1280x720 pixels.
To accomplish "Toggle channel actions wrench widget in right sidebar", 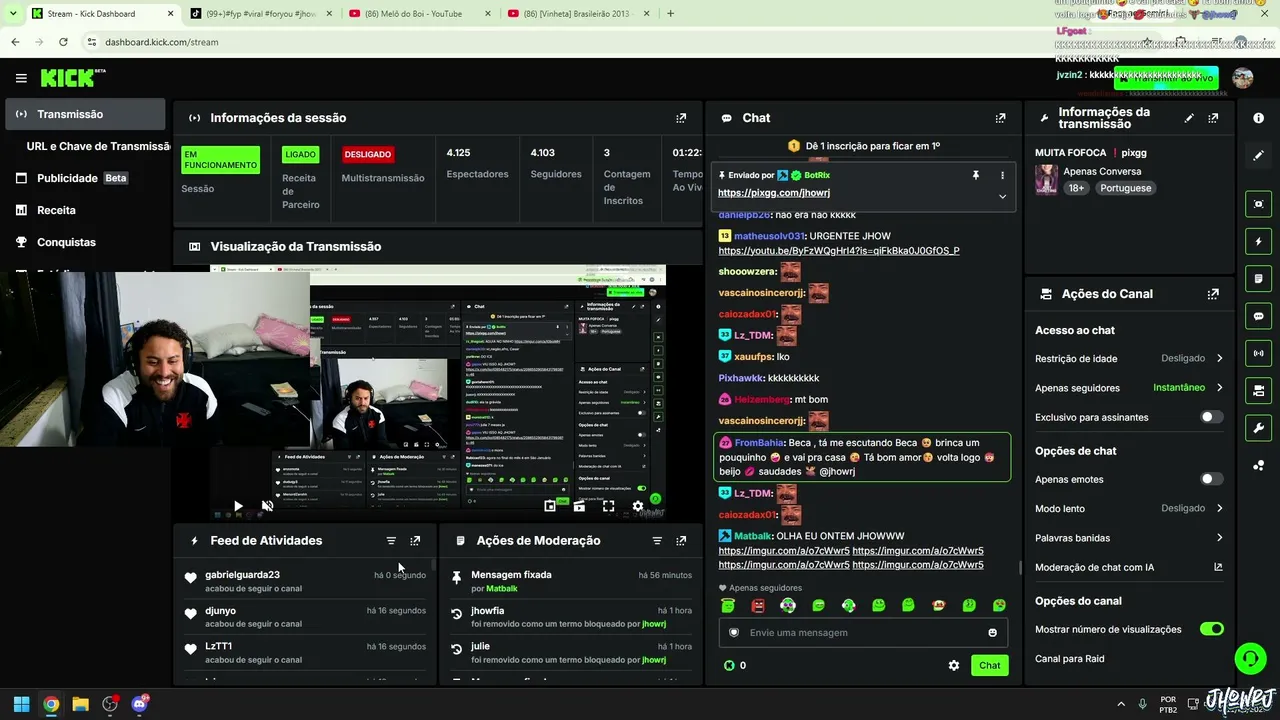I will 1259,428.
